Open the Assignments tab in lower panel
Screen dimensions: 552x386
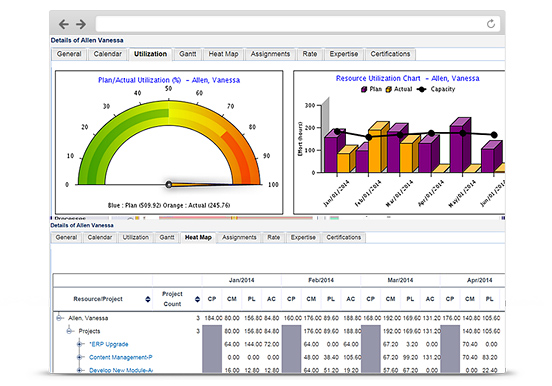[239, 238]
